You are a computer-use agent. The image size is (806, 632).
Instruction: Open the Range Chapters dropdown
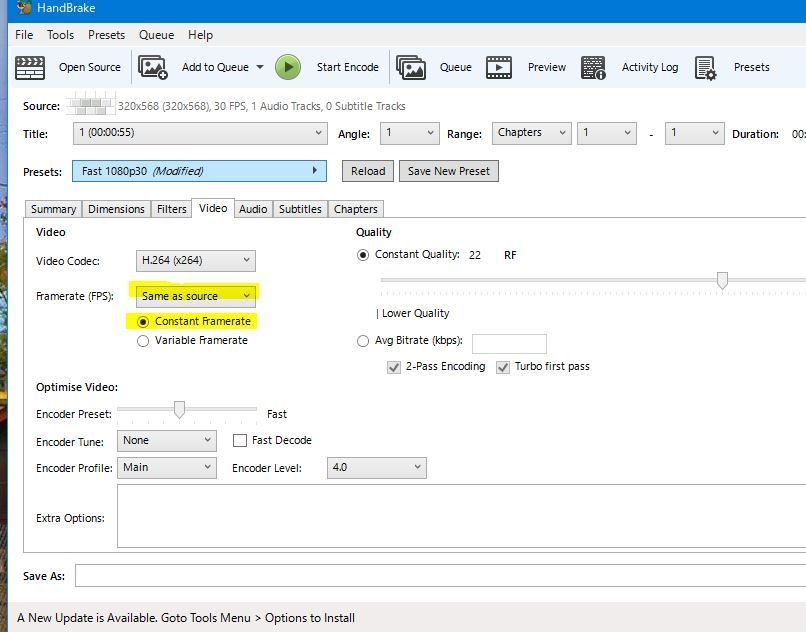[532, 133]
